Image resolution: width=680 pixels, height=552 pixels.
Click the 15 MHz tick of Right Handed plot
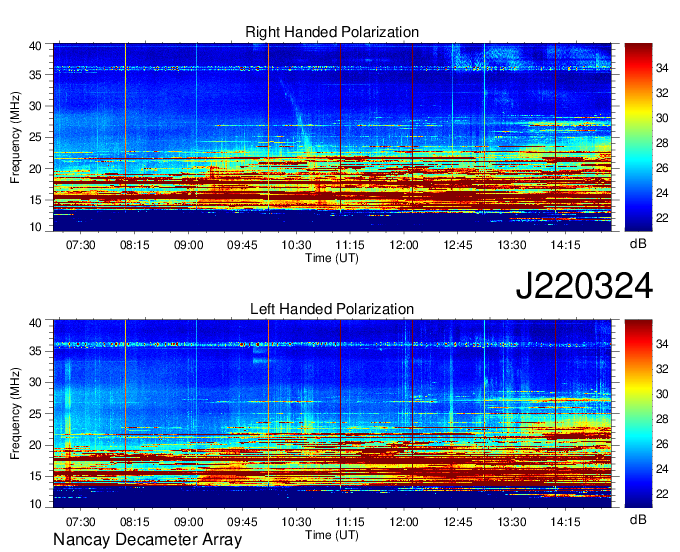[x=35, y=200]
